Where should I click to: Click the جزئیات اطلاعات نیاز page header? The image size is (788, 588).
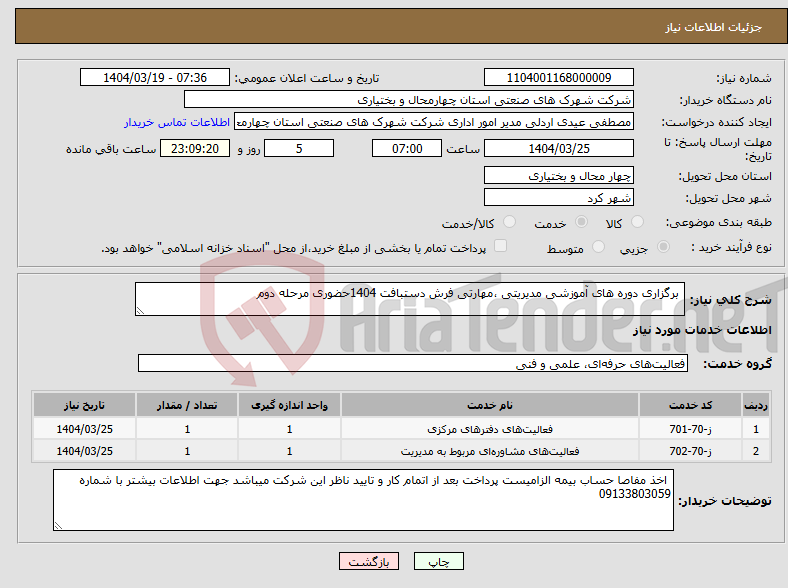(x=714, y=27)
